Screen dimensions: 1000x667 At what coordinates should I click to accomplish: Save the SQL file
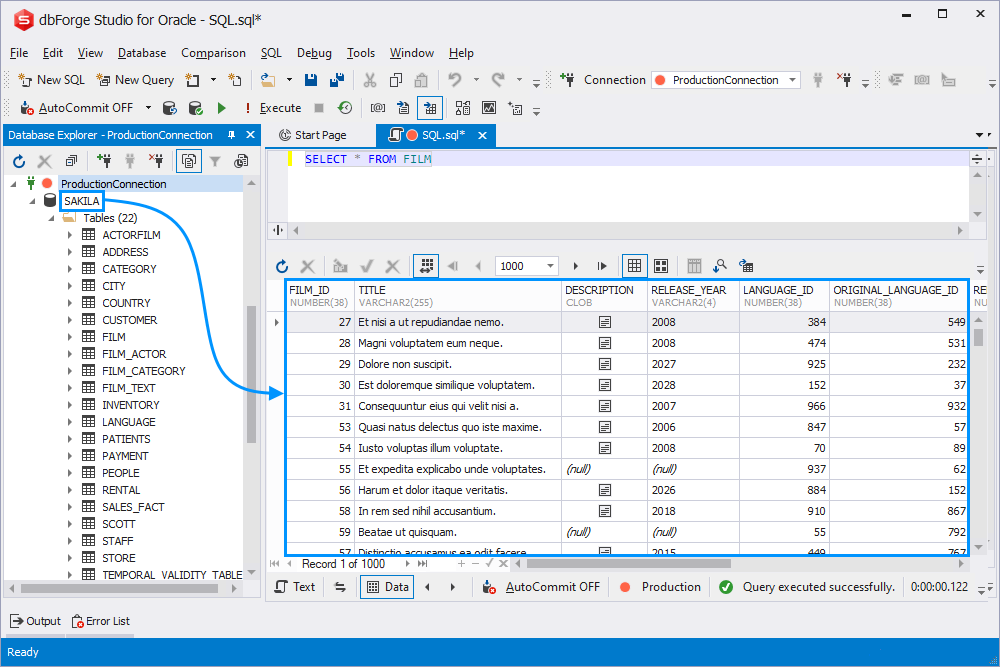311,79
